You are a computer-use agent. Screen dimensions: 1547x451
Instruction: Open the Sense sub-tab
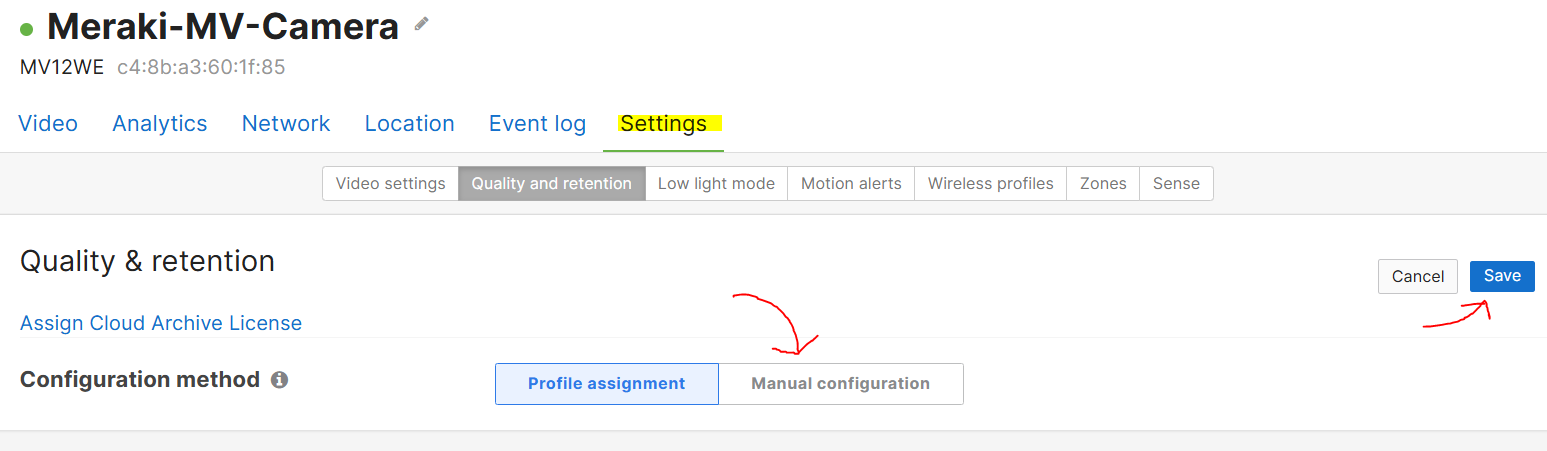coord(1176,184)
